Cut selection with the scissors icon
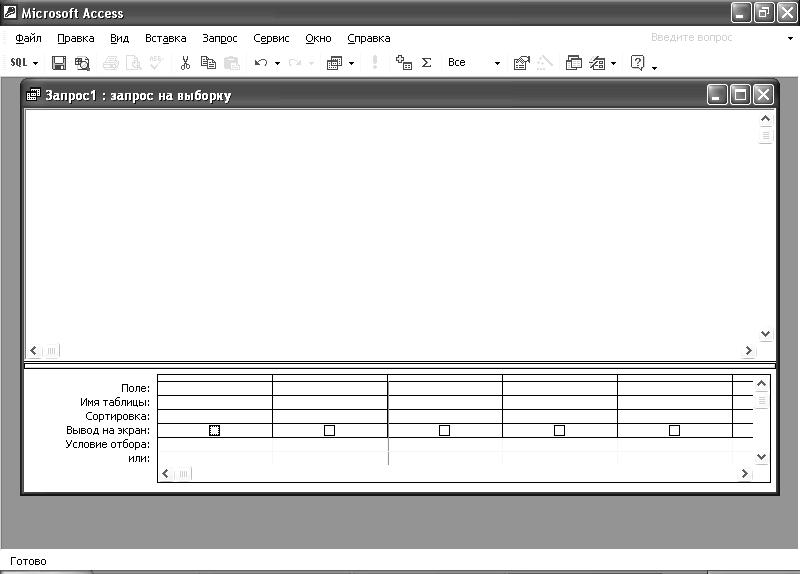This screenshot has height=574, width=800. point(185,63)
